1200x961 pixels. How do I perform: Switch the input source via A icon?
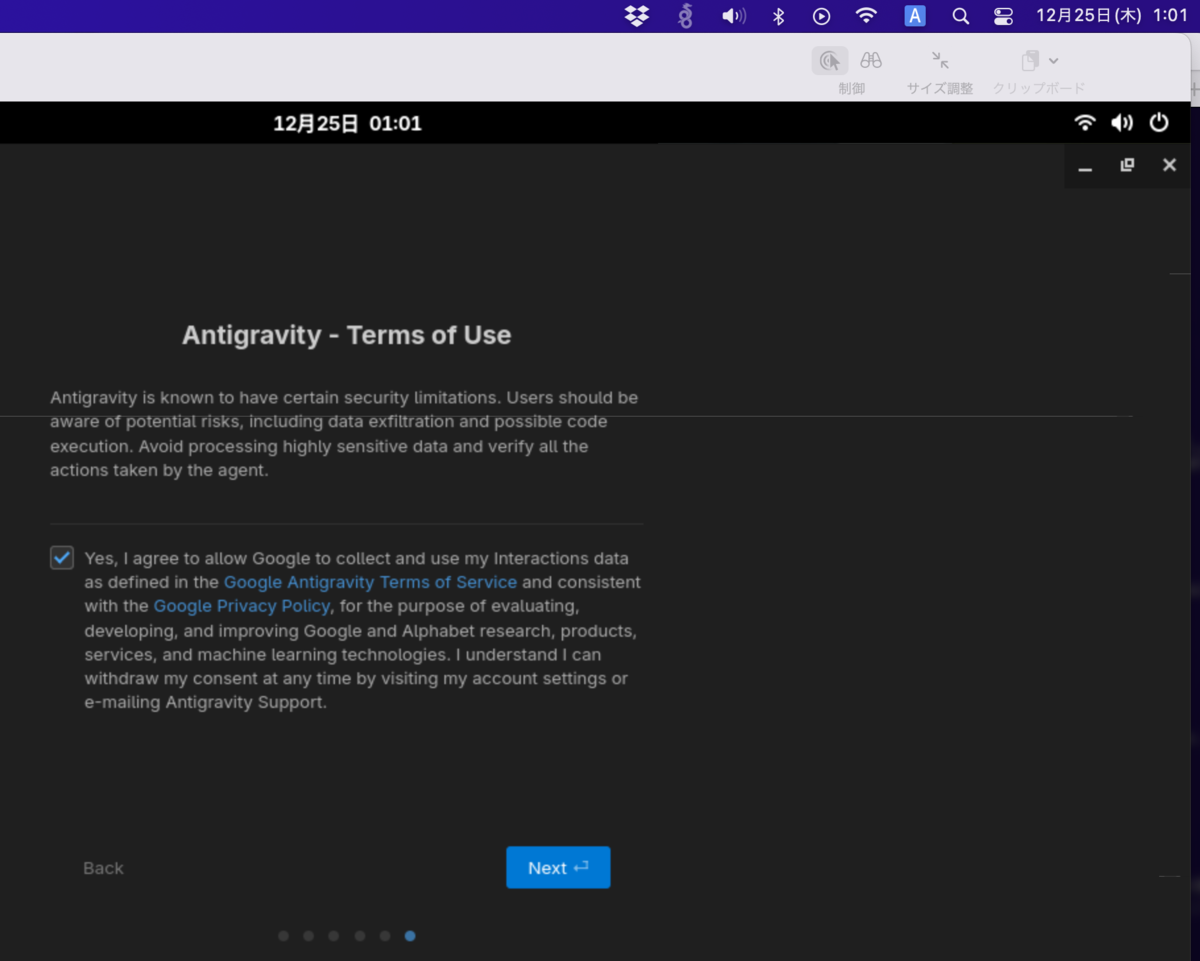(x=915, y=16)
